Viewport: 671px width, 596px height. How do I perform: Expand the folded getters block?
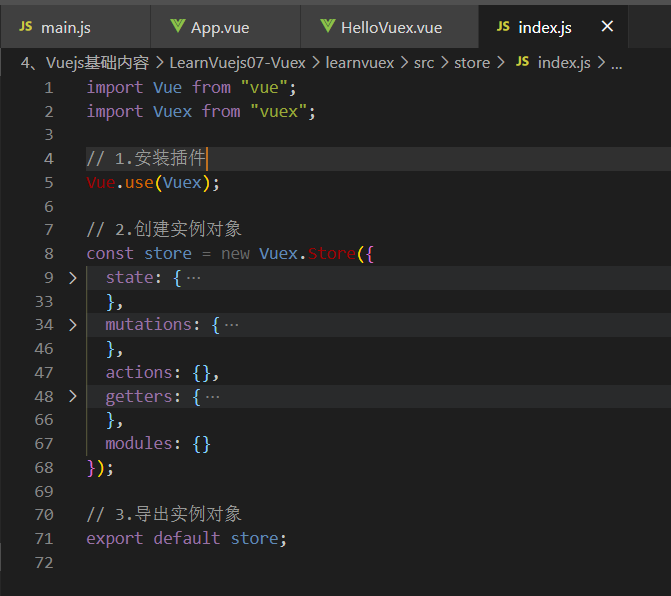point(72,397)
